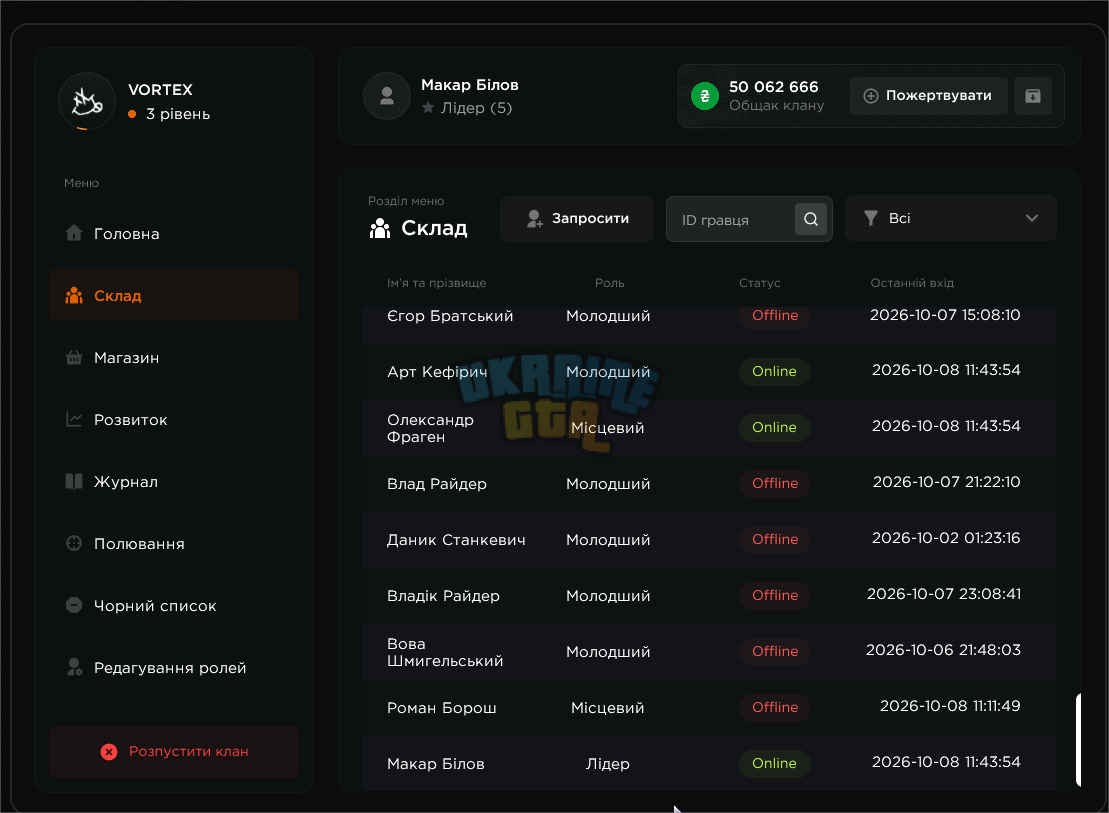Open the Головна menu item
This screenshot has width=1109, height=813.
(174, 233)
